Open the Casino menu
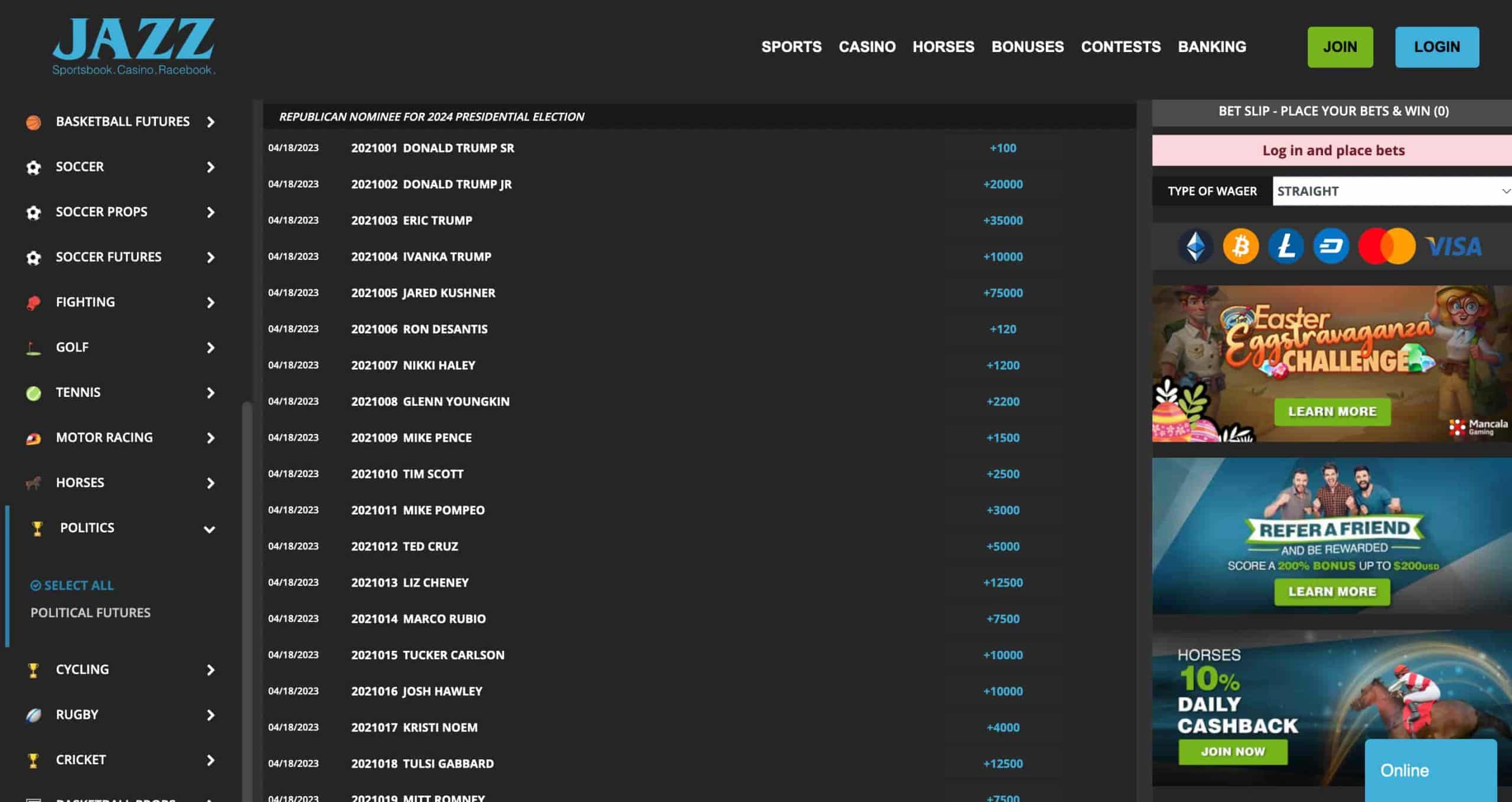Screen dimensions: 1512x802 coord(867,47)
